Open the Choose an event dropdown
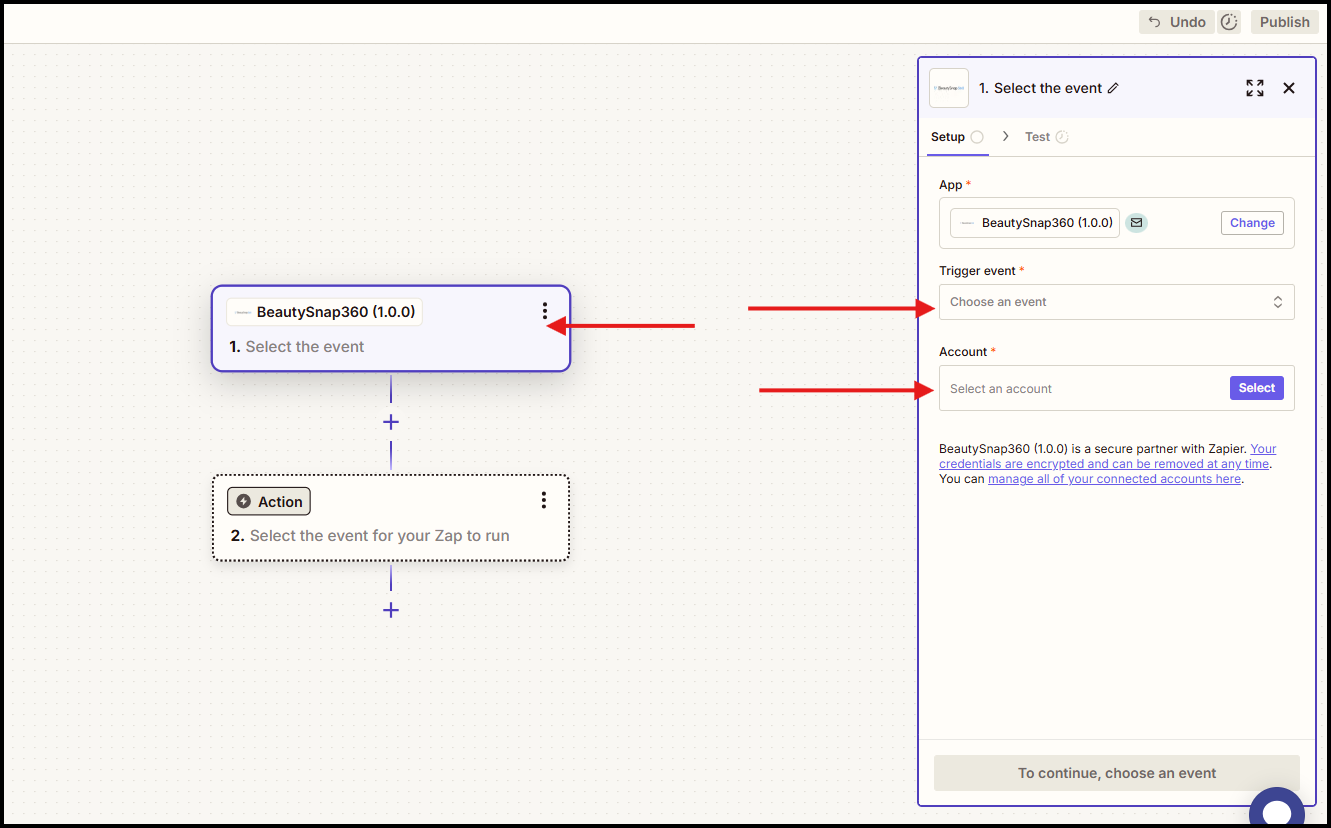1331x828 pixels. (x=1116, y=302)
